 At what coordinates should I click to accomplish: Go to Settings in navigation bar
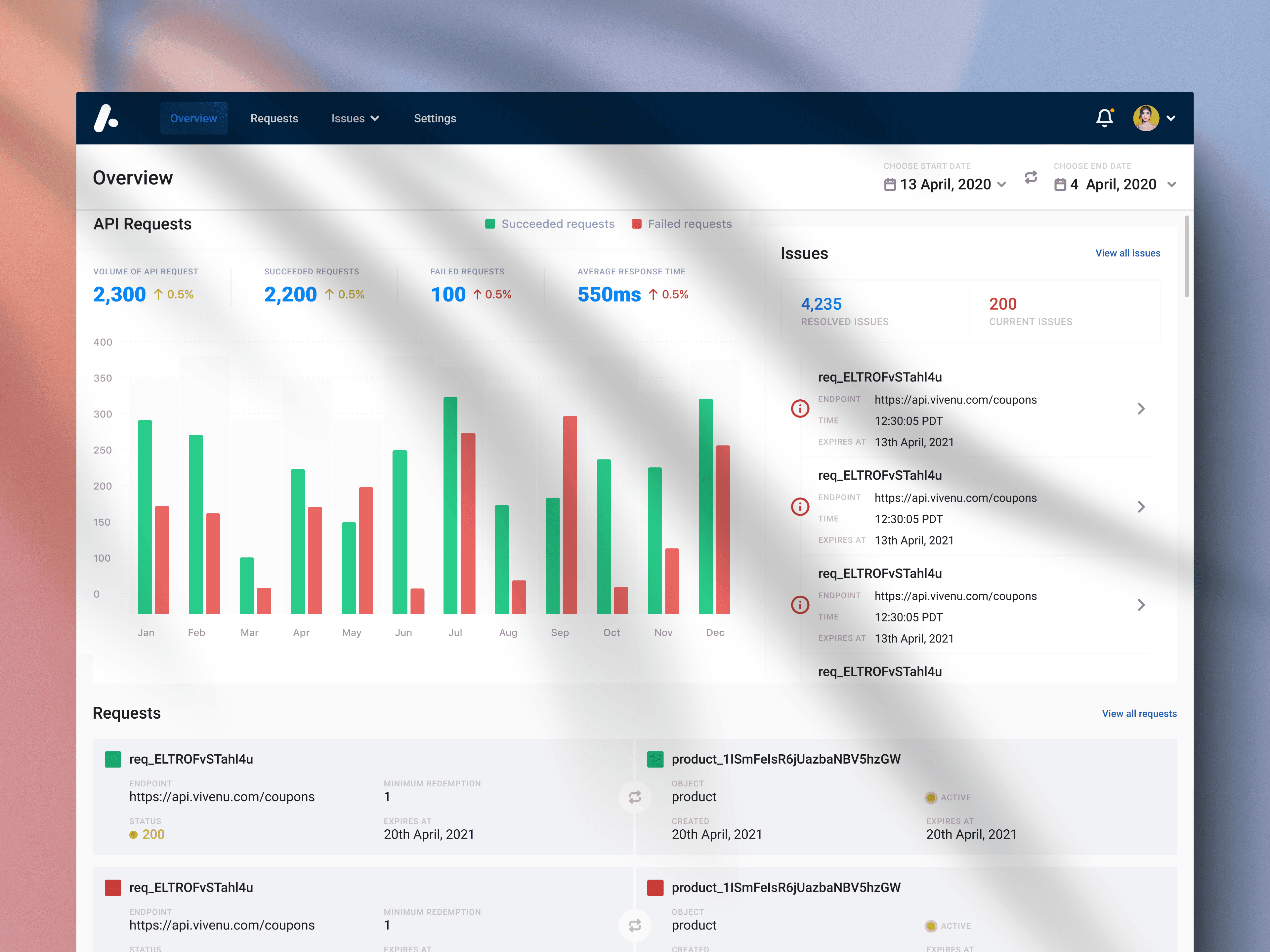click(435, 118)
